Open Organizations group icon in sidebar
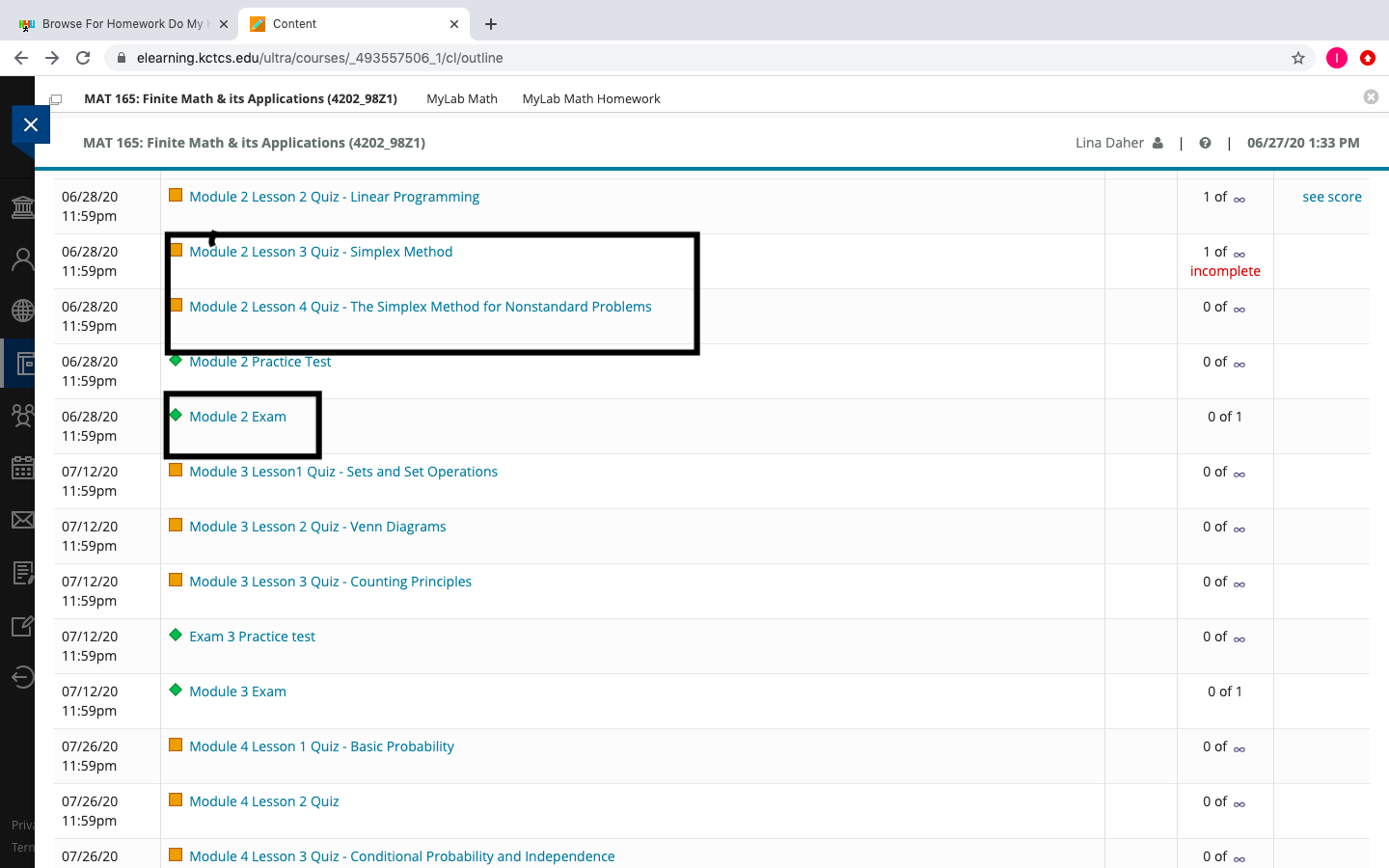Image resolution: width=1389 pixels, height=868 pixels. pyautogui.click(x=21, y=415)
